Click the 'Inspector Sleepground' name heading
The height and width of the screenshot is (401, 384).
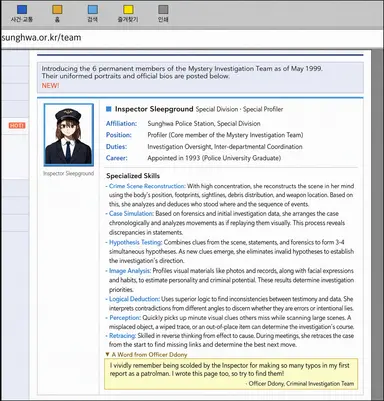[x=154, y=109]
